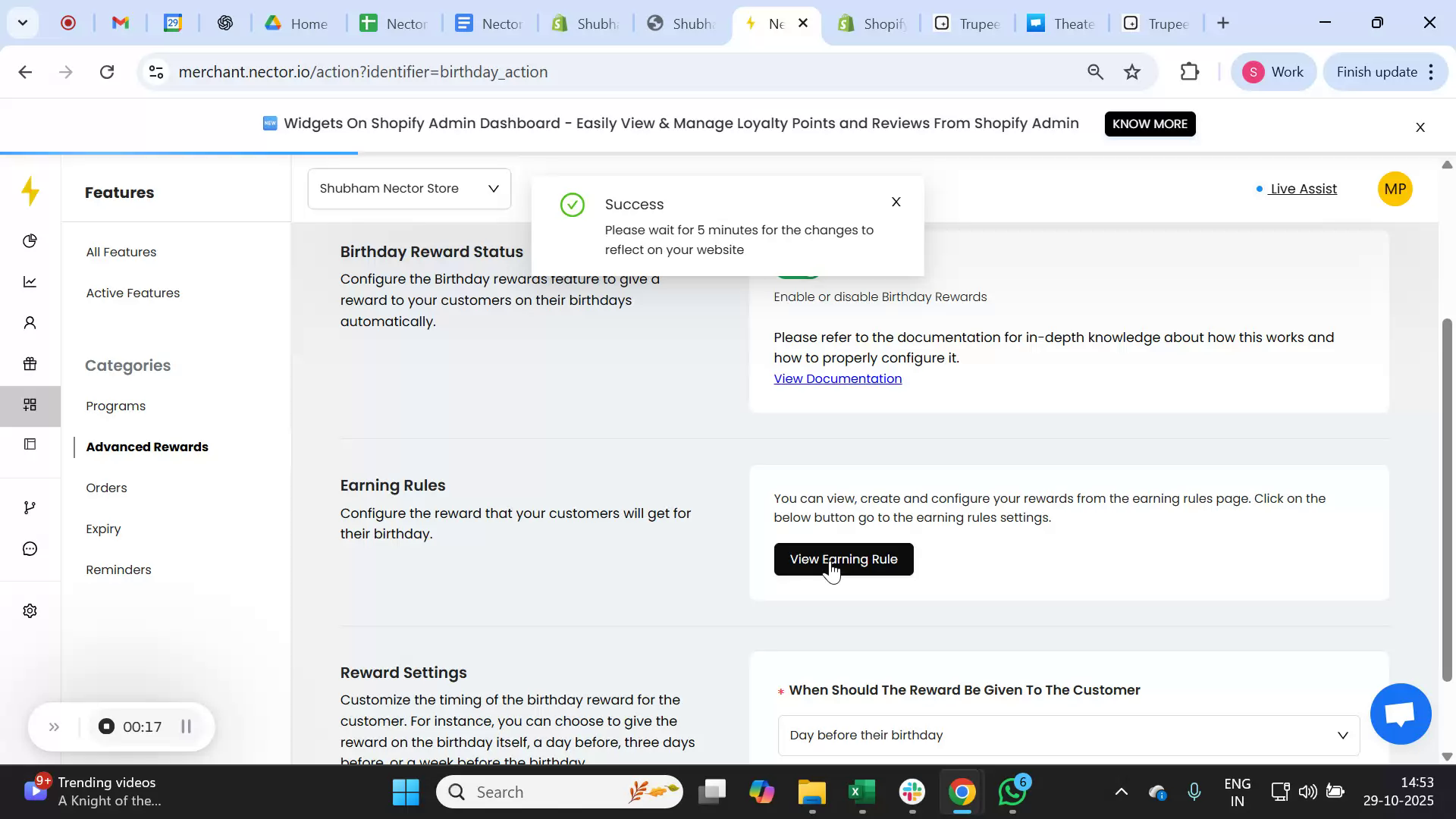Pause the screen recording timer at 00:17

click(x=187, y=726)
